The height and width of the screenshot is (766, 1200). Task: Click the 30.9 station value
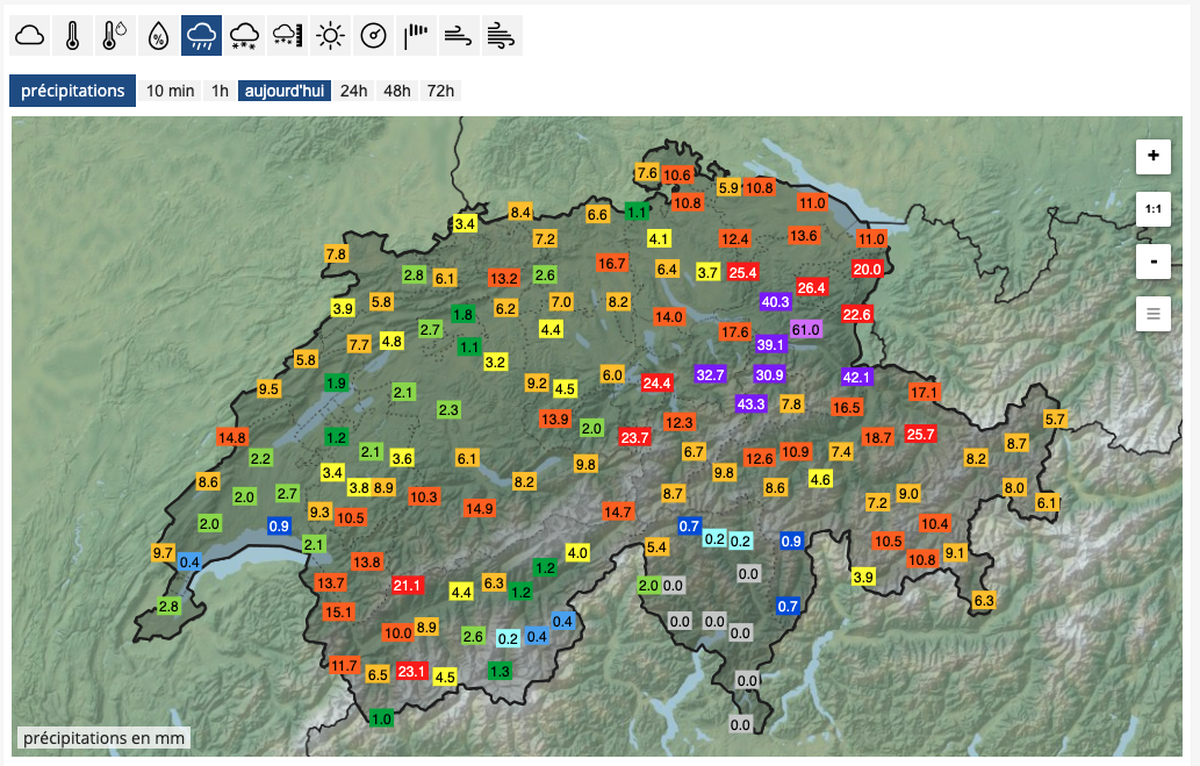(x=770, y=375)
